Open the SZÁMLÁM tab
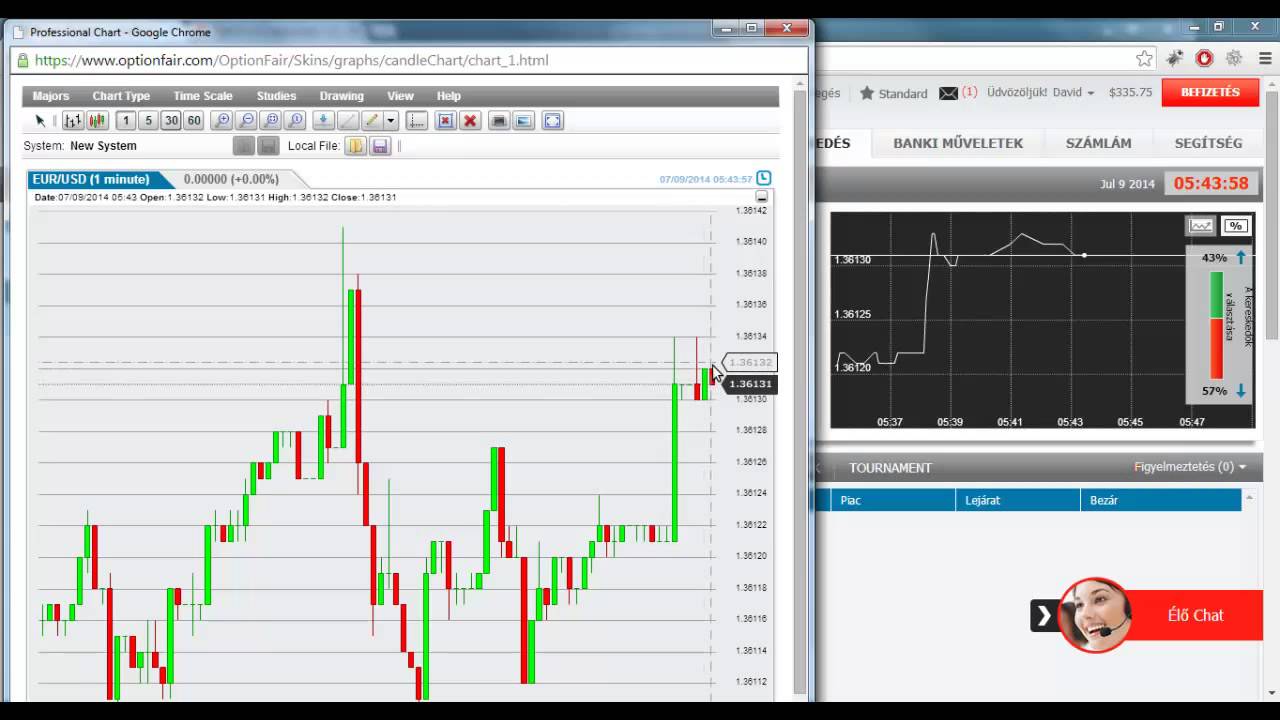Viewport: 1280px width, 720px height. (1098, 143)
